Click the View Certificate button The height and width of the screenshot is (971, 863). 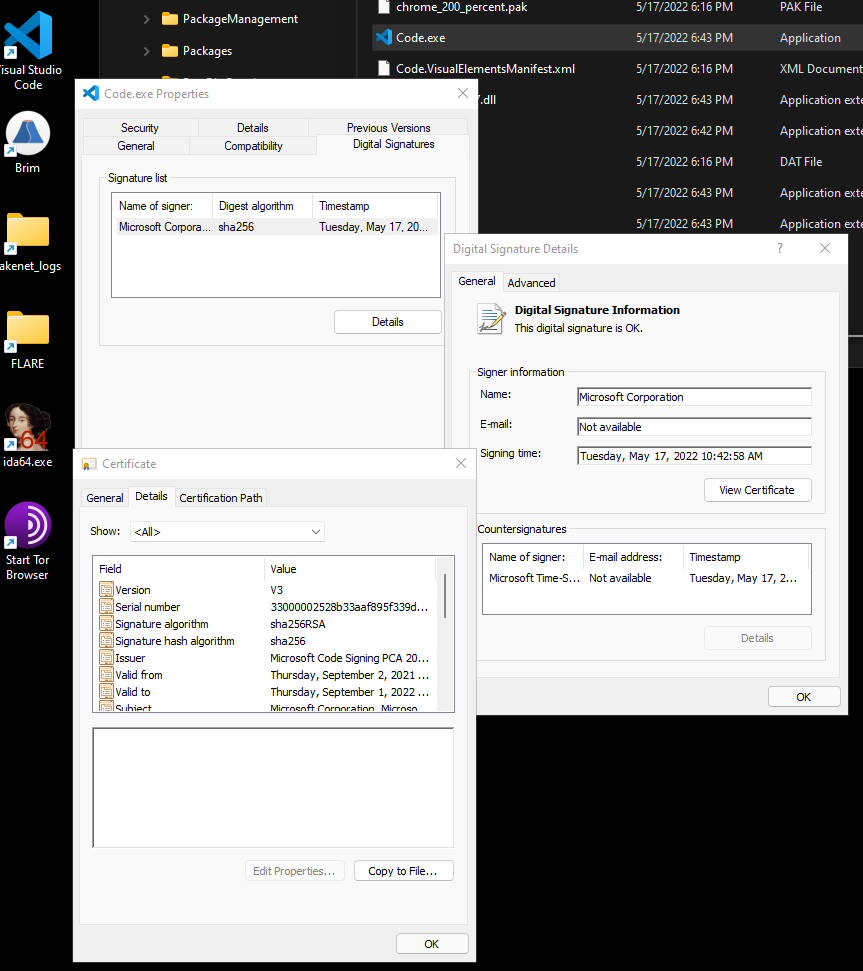[x=757, y=490]
